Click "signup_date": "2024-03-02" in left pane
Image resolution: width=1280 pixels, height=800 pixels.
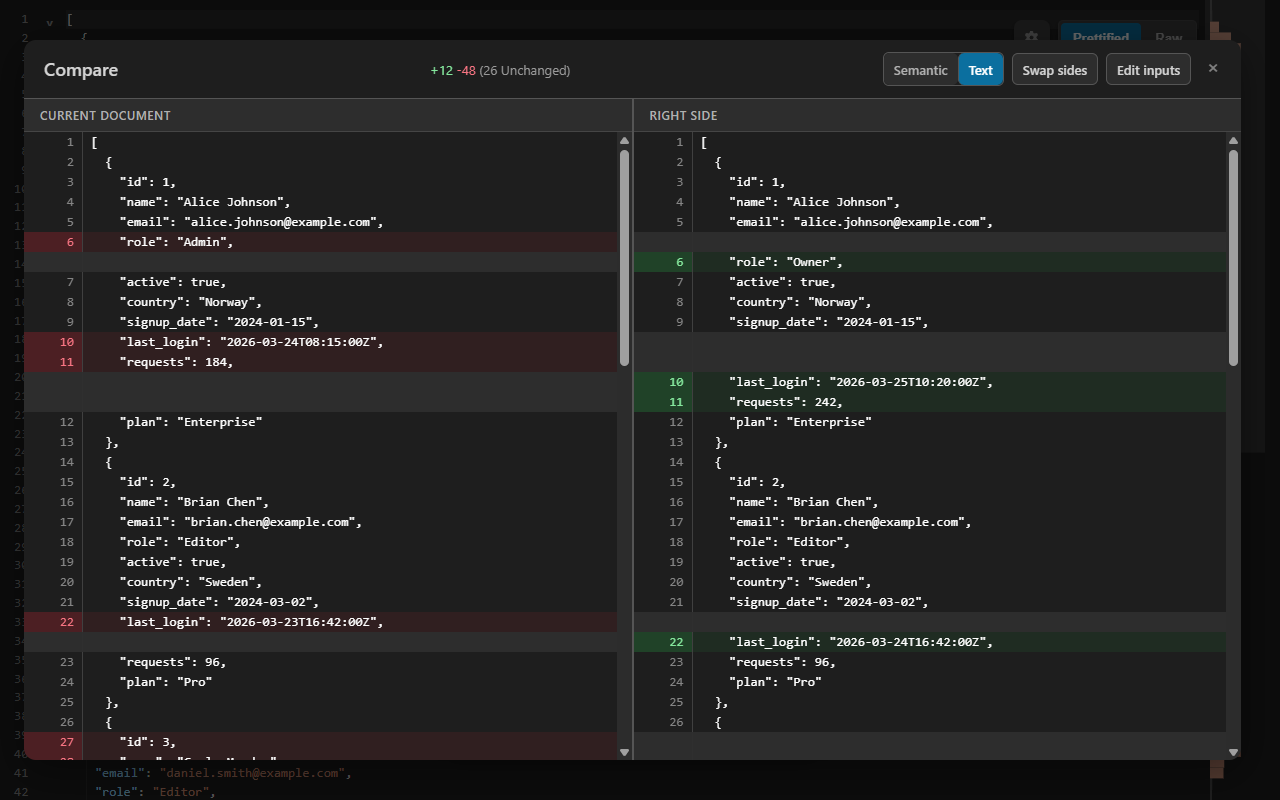tap(219, 602)
